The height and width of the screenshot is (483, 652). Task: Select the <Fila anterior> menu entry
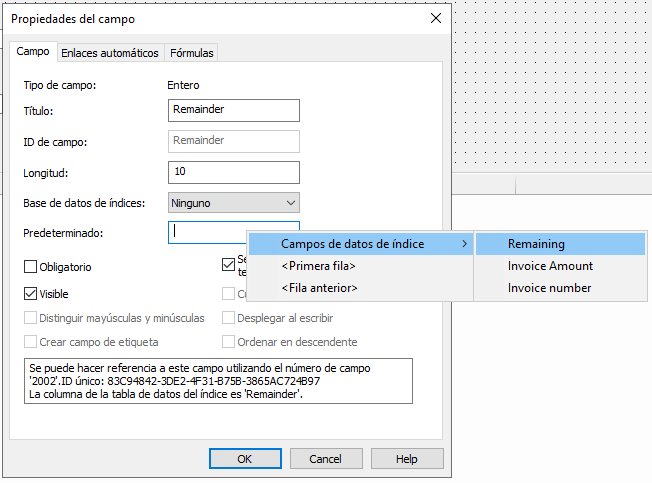tap(361, 288)
